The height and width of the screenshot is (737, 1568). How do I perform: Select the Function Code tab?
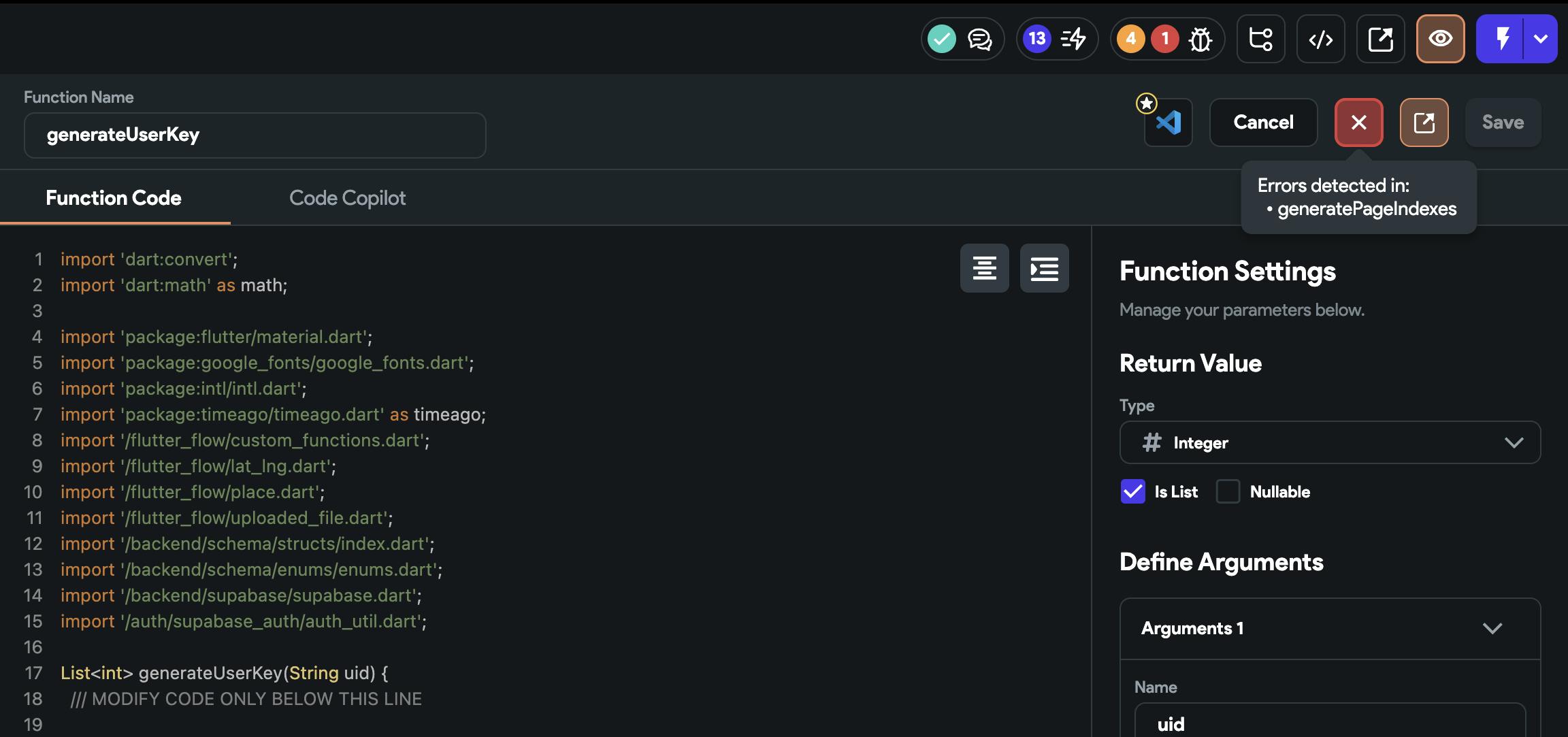click(x=114, y=198)
